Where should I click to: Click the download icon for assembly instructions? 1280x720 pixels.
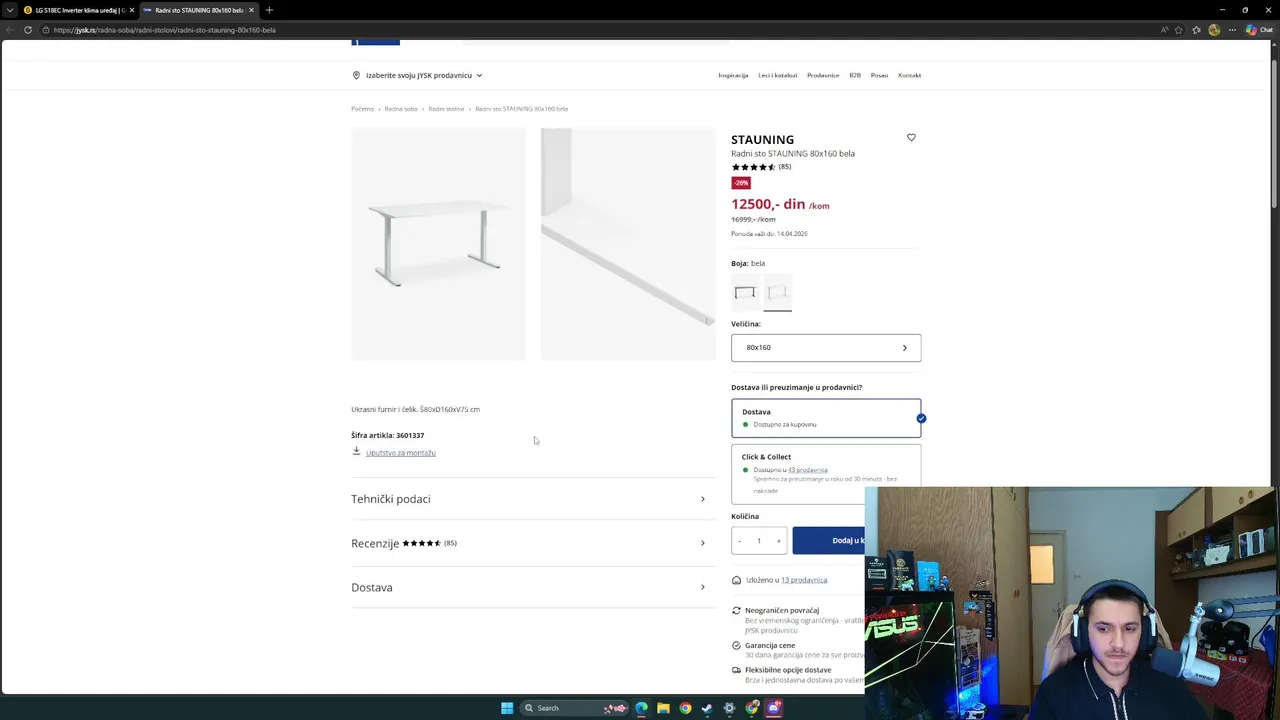click(356, 451)
